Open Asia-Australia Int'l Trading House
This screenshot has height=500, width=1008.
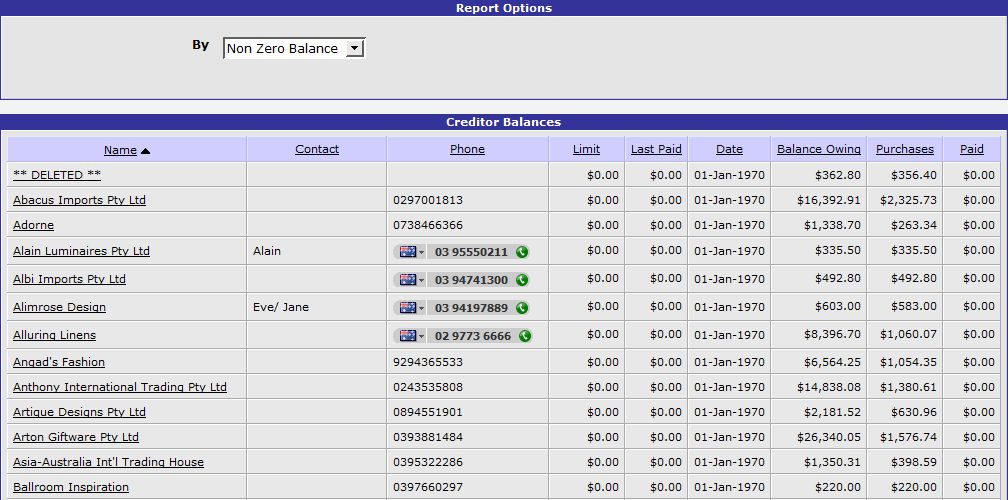pos(108,462)
